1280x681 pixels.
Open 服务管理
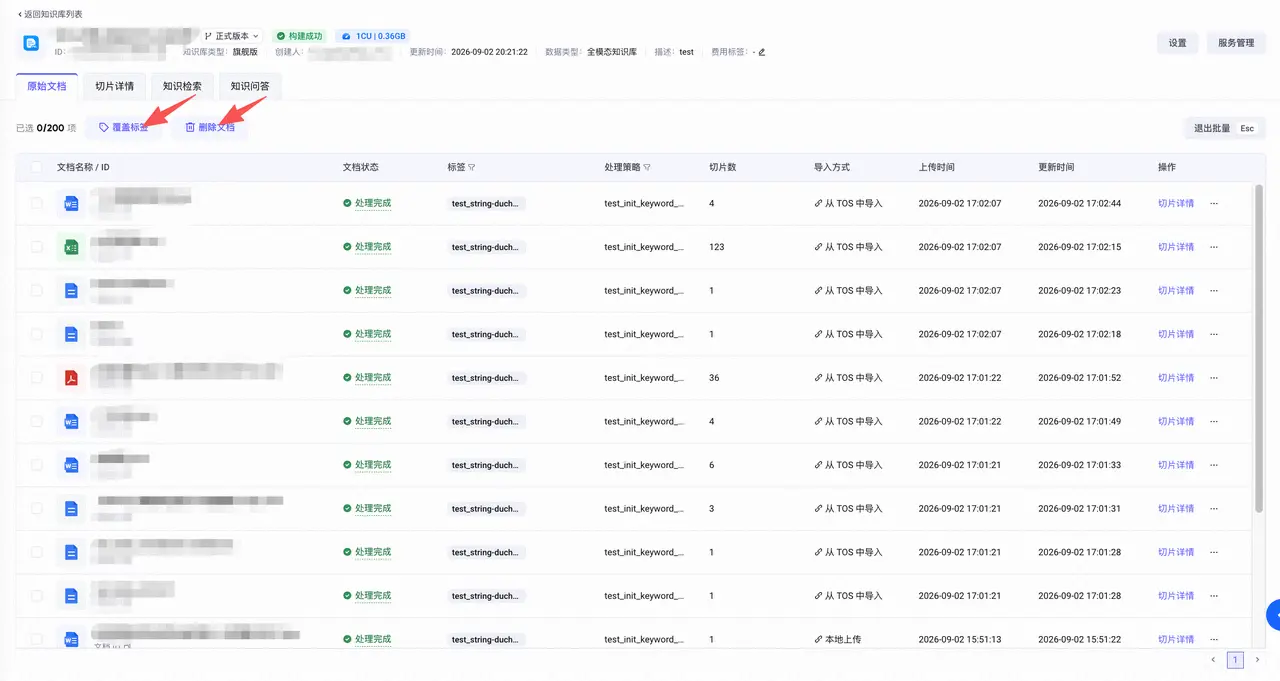(x=1236, y=43)
